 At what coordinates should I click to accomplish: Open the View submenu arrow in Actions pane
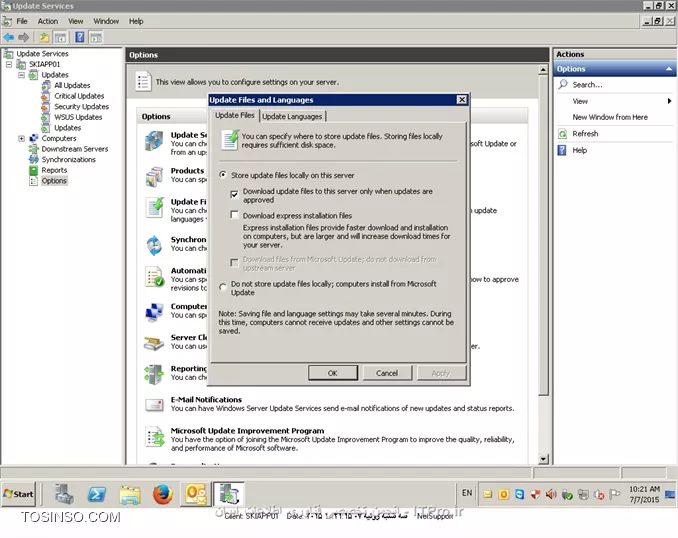(x=669, y=101)
